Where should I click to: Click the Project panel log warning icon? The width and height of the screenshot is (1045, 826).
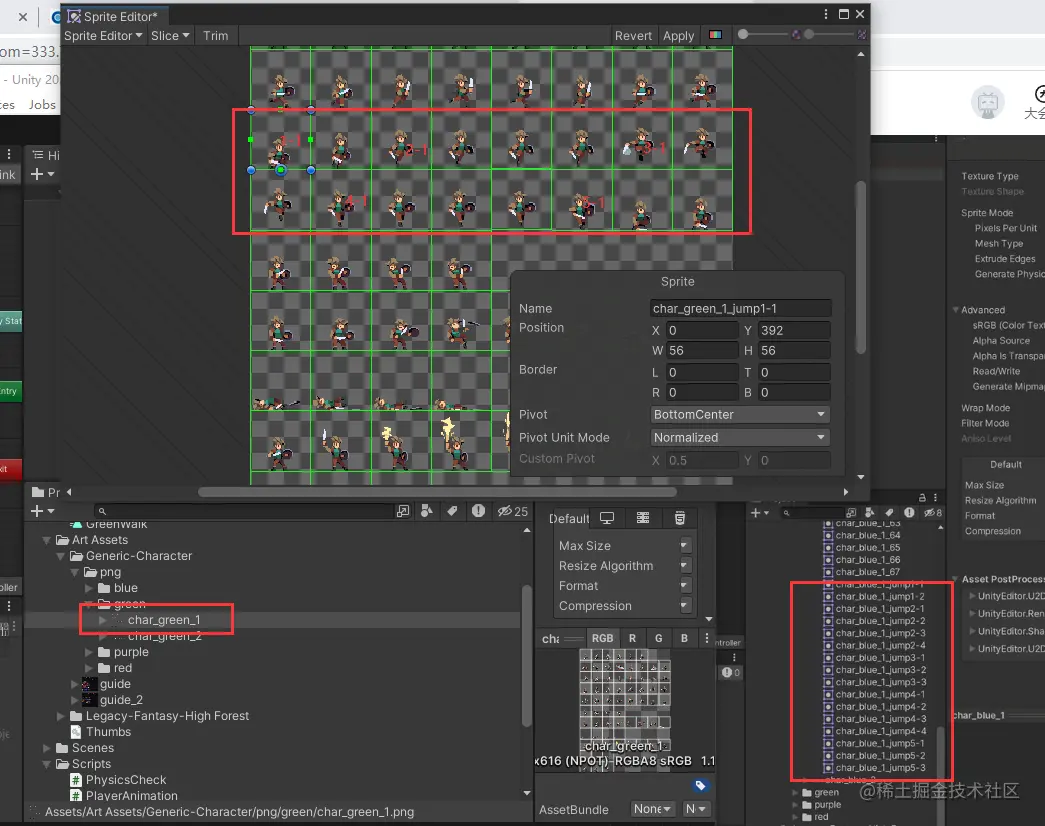coord(479,511)
